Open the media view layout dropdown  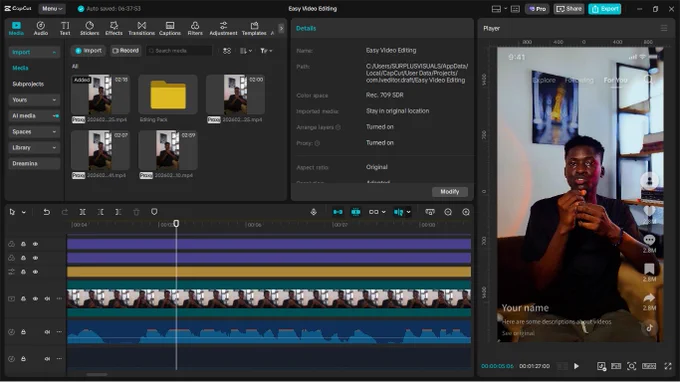(x=245, y=51)
